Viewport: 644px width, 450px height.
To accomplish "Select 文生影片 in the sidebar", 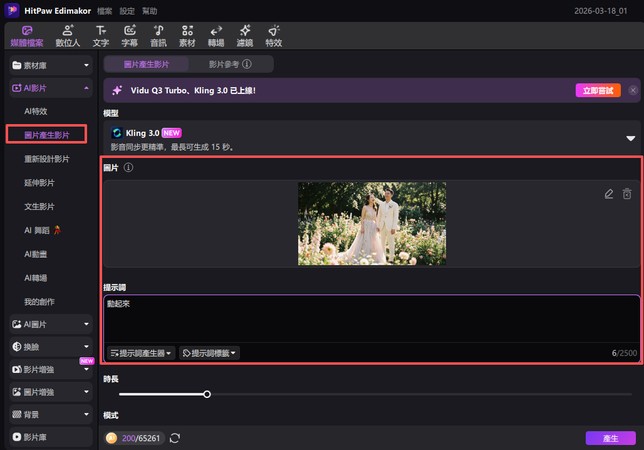I will (x=39, y=207).
